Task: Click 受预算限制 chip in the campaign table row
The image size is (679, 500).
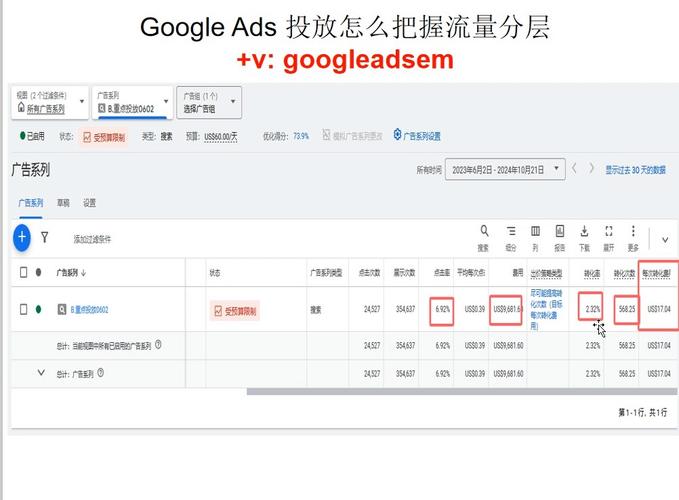Action: tap(235, 311)
